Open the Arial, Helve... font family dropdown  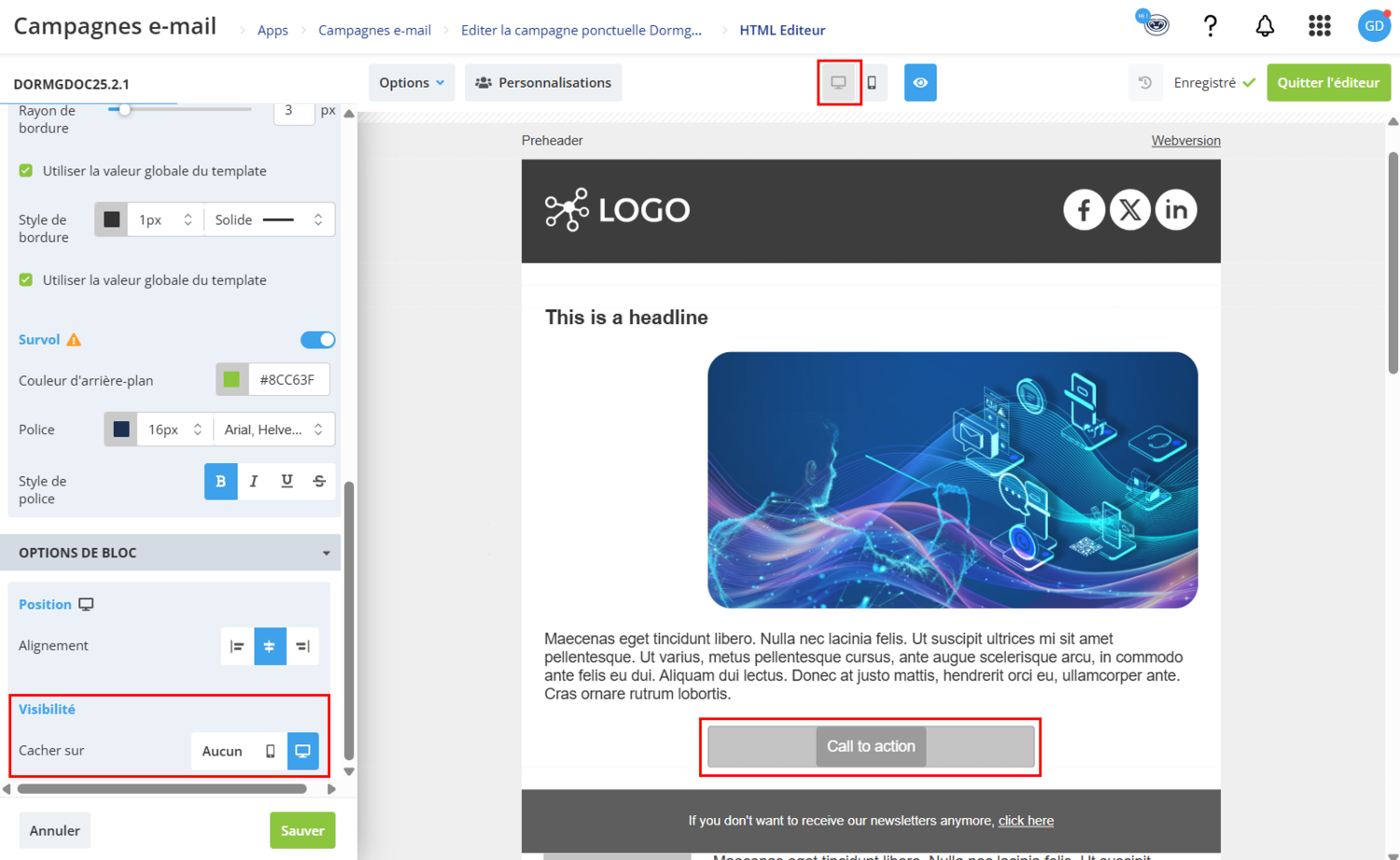[x=274, y=430]
